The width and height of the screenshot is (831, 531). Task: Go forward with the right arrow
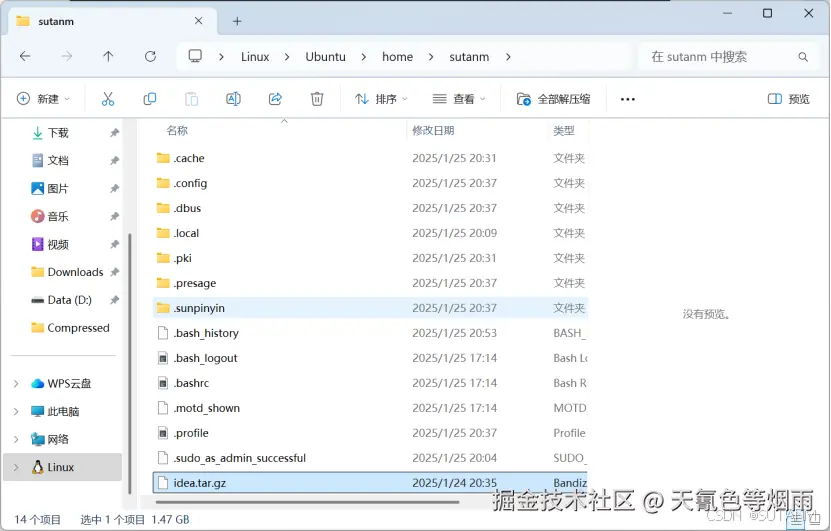(67, 56)
